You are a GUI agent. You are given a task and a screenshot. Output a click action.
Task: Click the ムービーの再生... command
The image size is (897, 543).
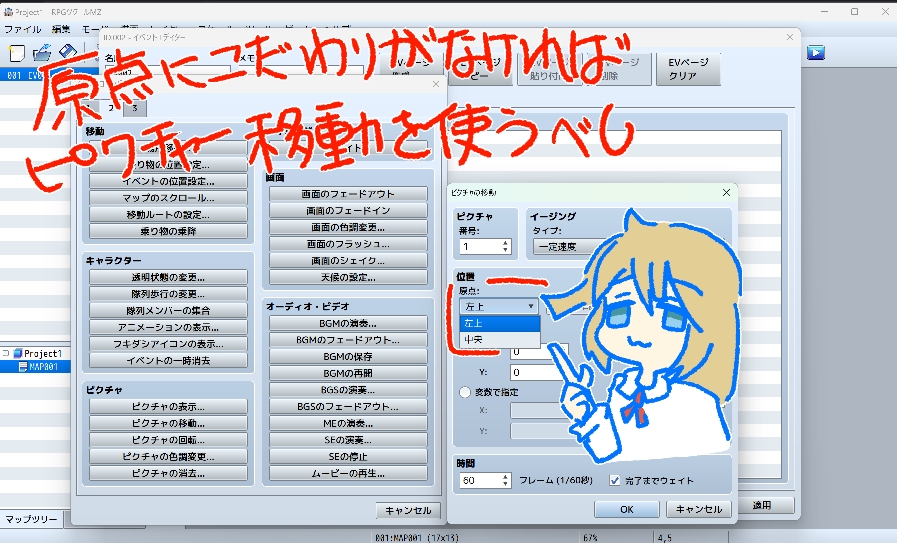(x=348, y=473)
